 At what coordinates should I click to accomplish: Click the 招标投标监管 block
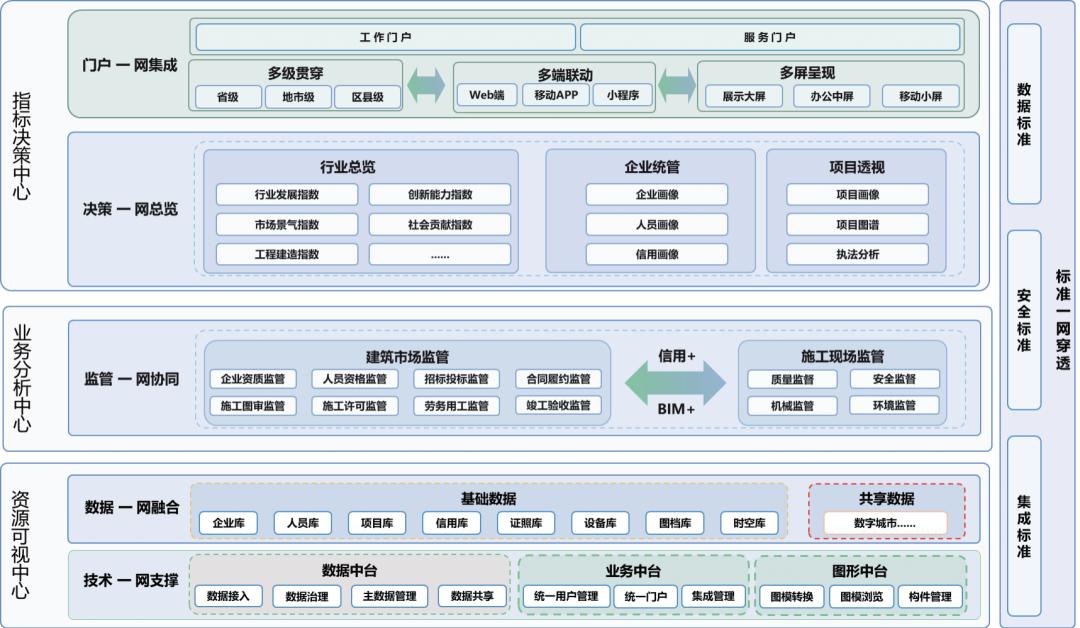(457, 379)
